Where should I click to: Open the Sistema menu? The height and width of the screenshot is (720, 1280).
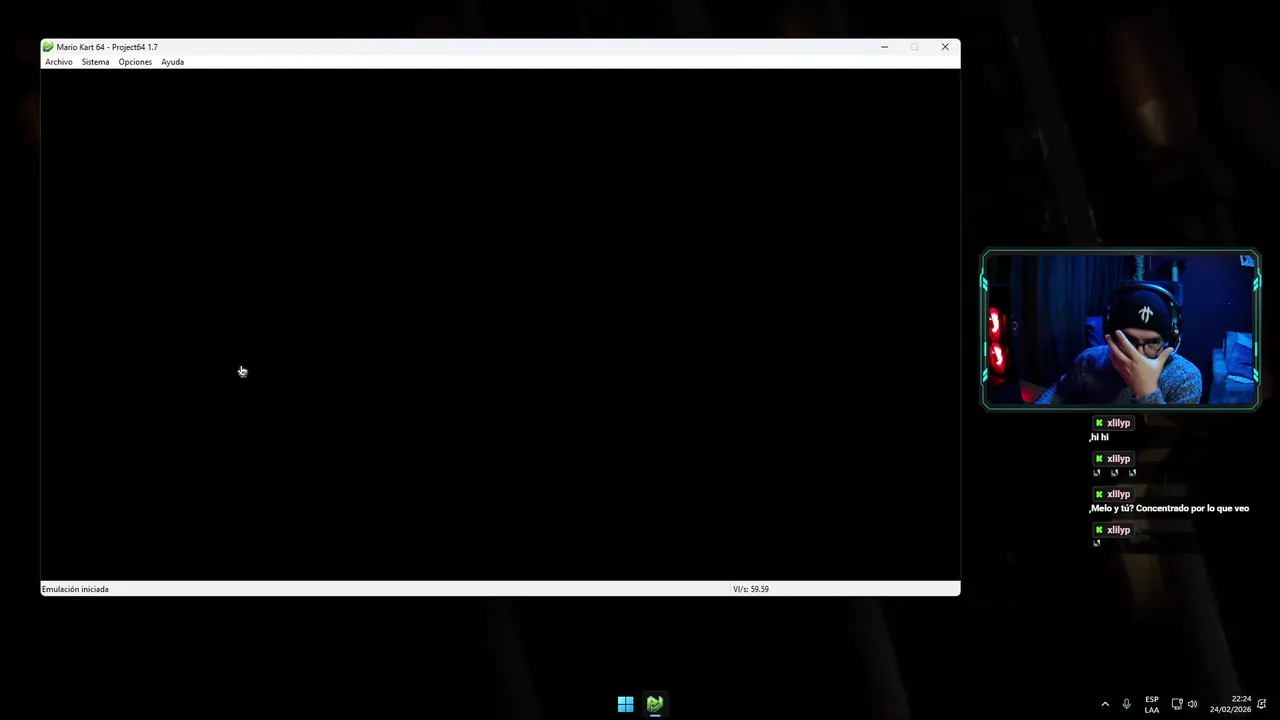tap(95, 62)
